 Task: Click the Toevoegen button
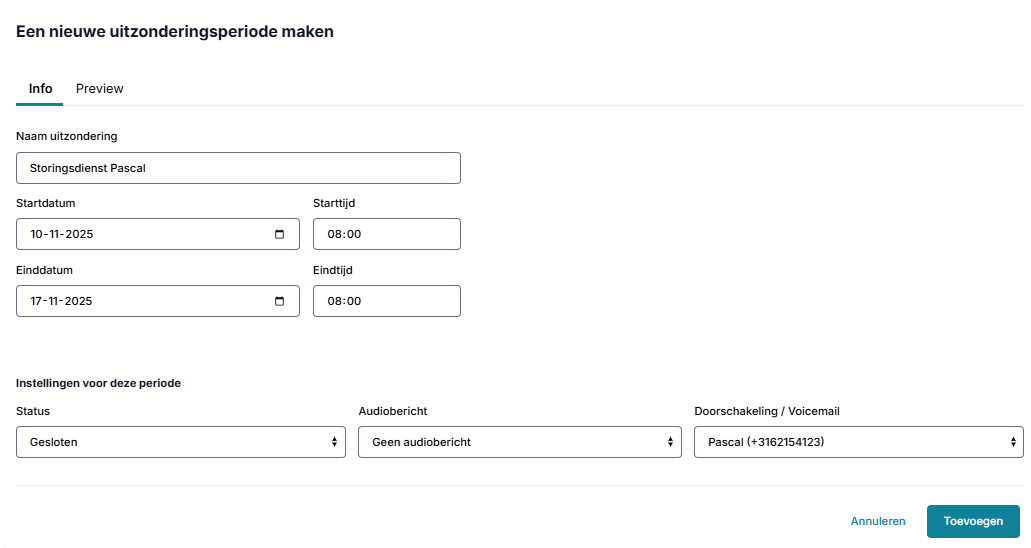click(973, 521)
